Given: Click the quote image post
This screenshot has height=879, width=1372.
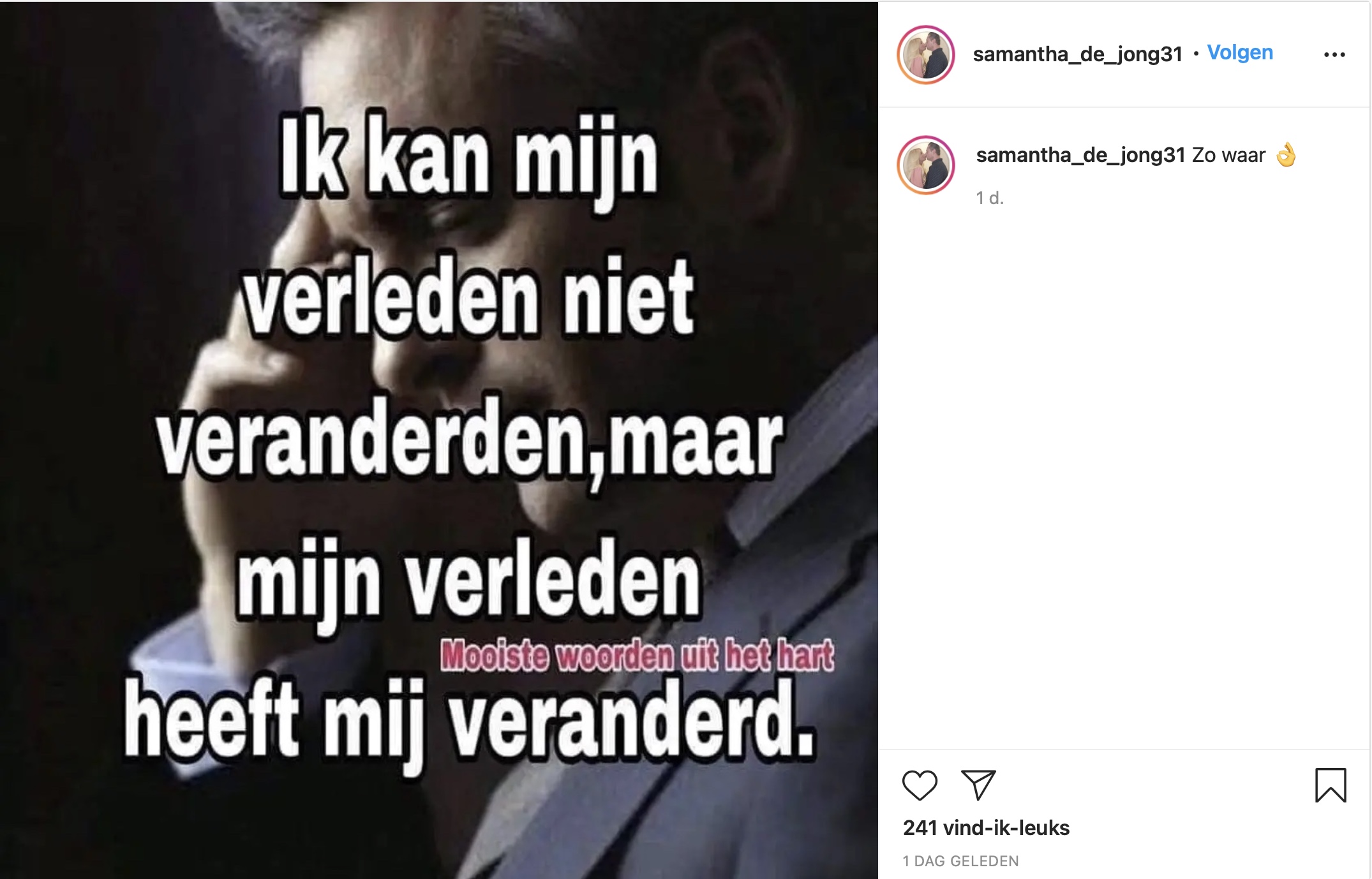Looking at the screenshot, I should tap(439, 440).
